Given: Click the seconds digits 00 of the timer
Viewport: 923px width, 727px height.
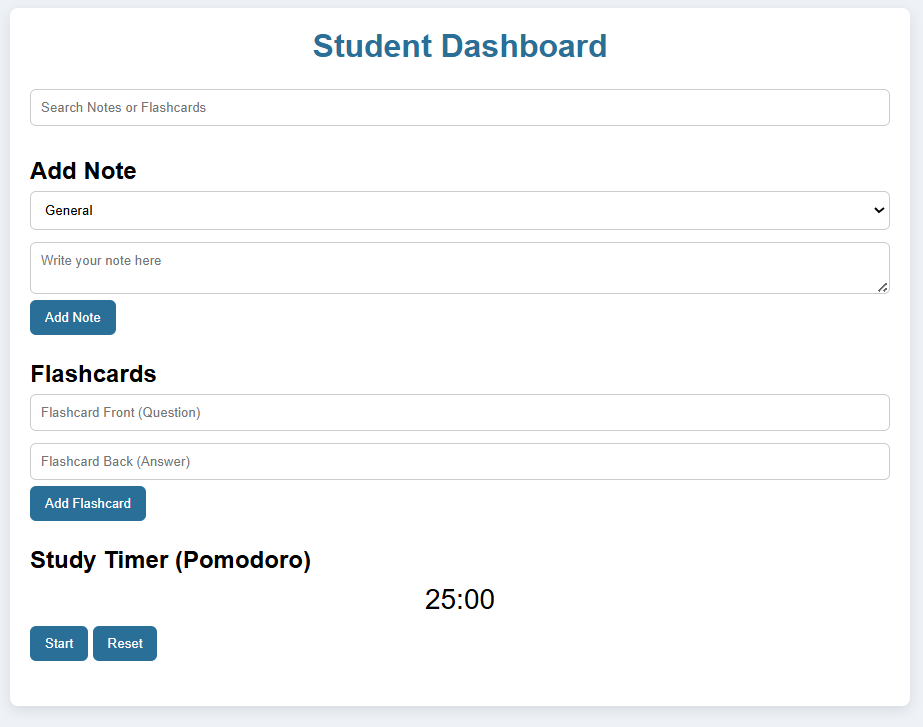Looking at the screenshot, I should point(479,599).
